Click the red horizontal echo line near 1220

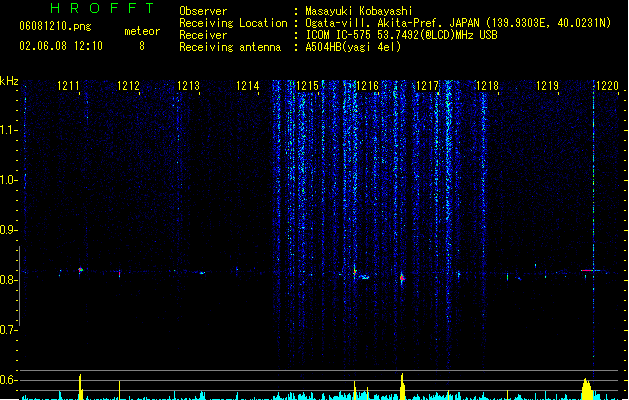pos(587,270)
